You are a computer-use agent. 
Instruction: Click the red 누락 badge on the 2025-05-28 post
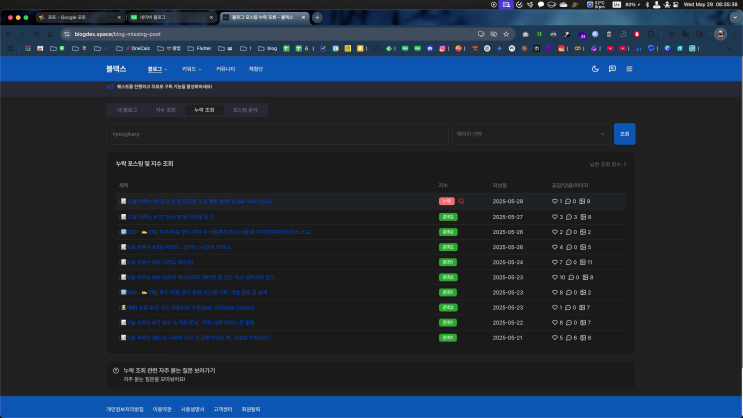(x=446, y=201)
